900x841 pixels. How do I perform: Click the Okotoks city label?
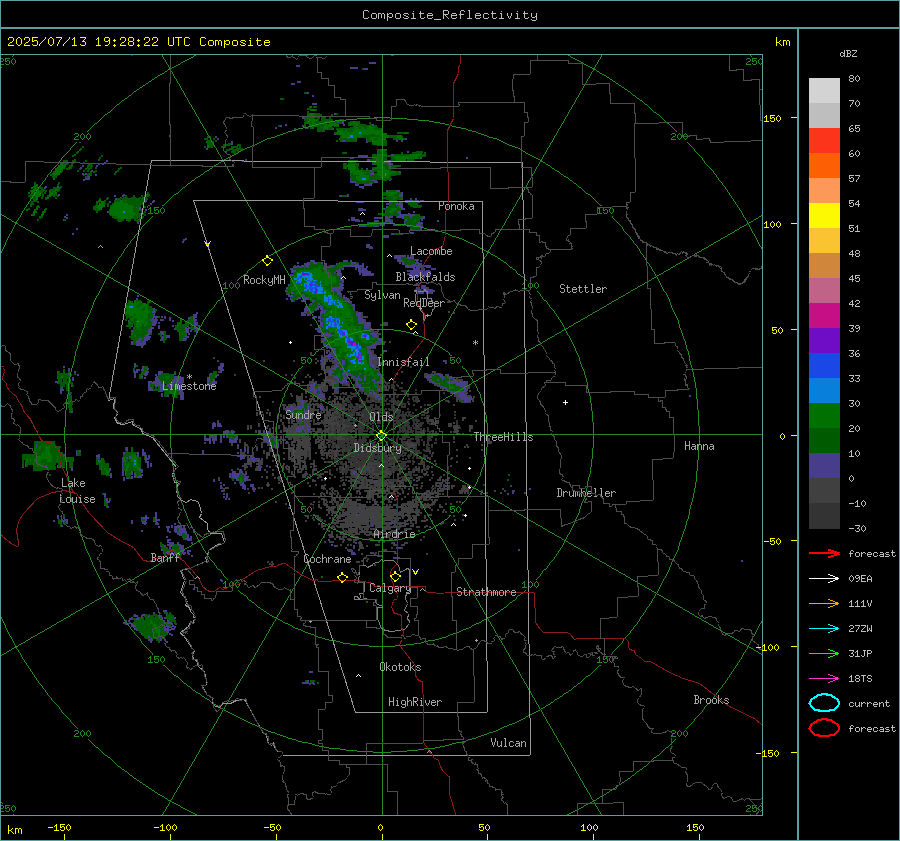coord(400,667)
